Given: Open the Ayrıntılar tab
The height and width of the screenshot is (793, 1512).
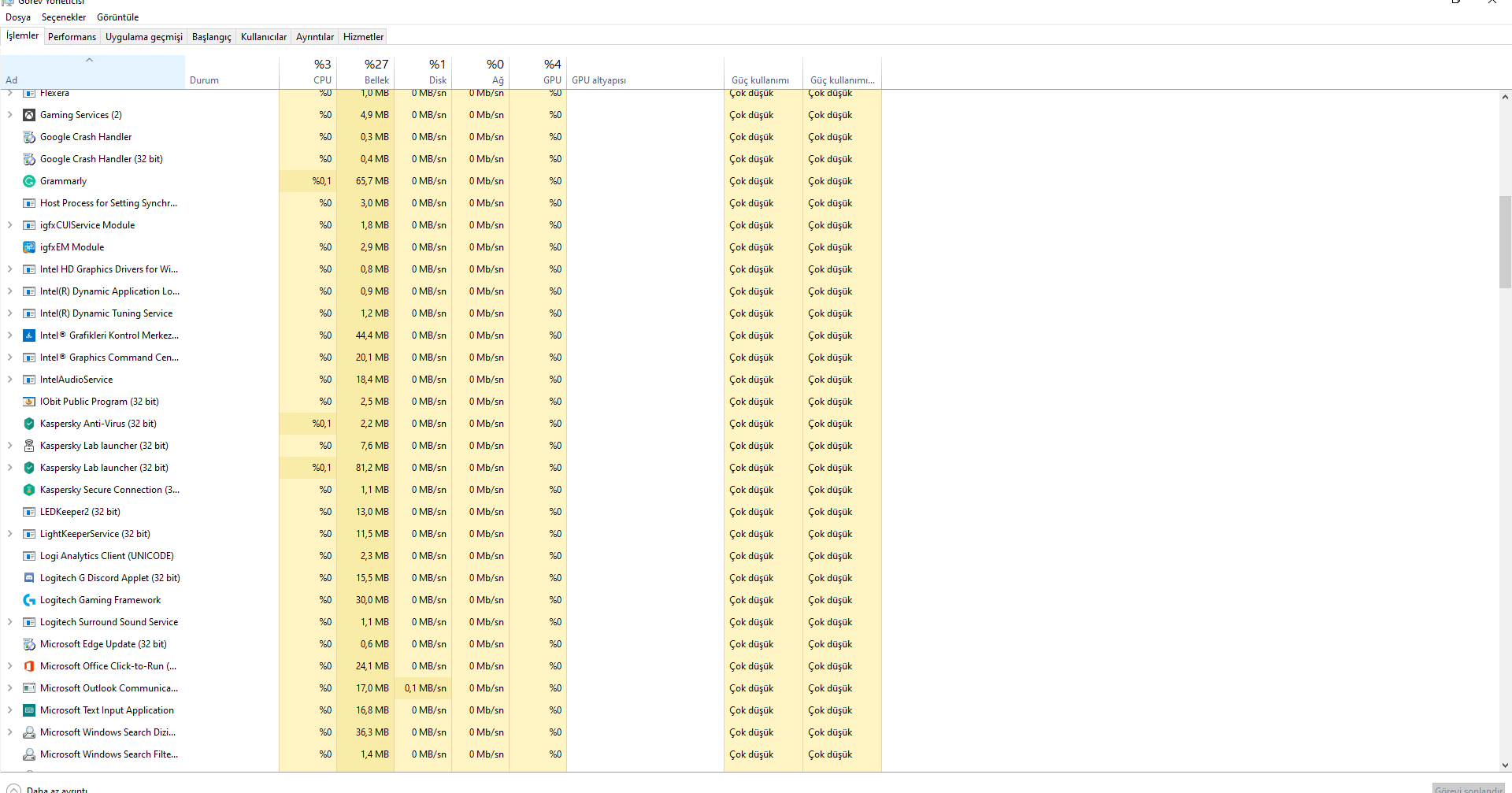Looking at the screenshot, I should click(315, 37).
